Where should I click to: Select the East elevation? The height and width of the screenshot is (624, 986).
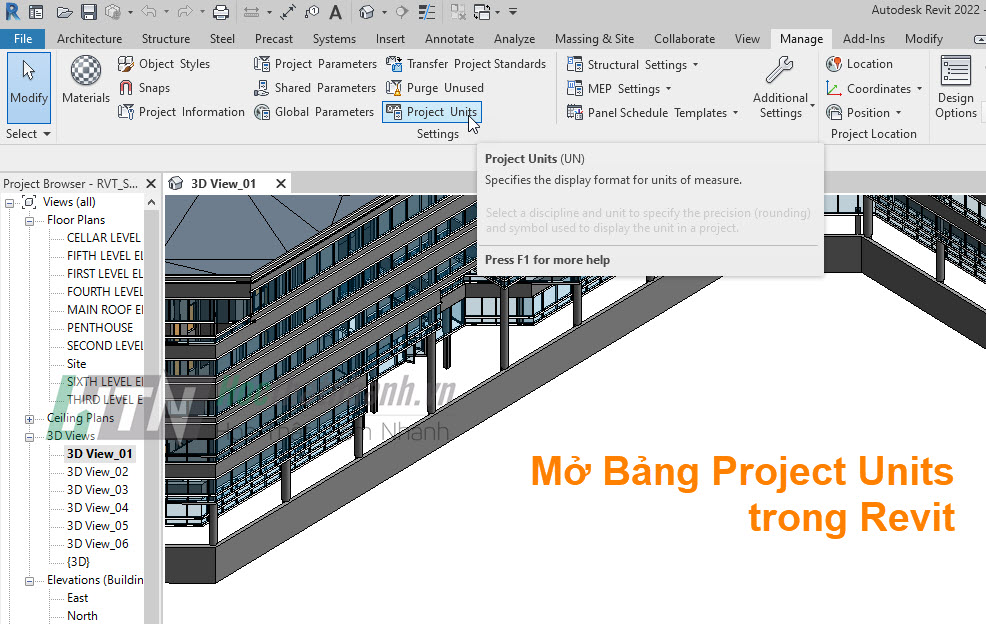point(77,598)
